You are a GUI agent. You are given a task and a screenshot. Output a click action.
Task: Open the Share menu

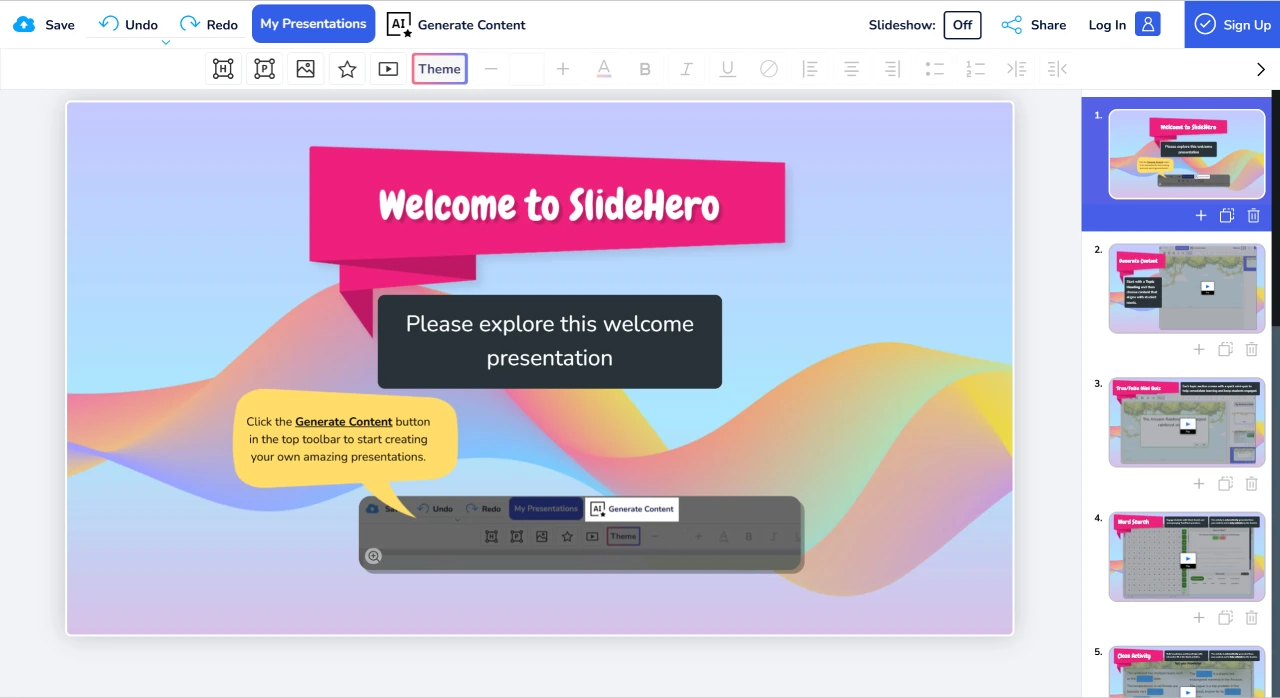[1034, 25]
